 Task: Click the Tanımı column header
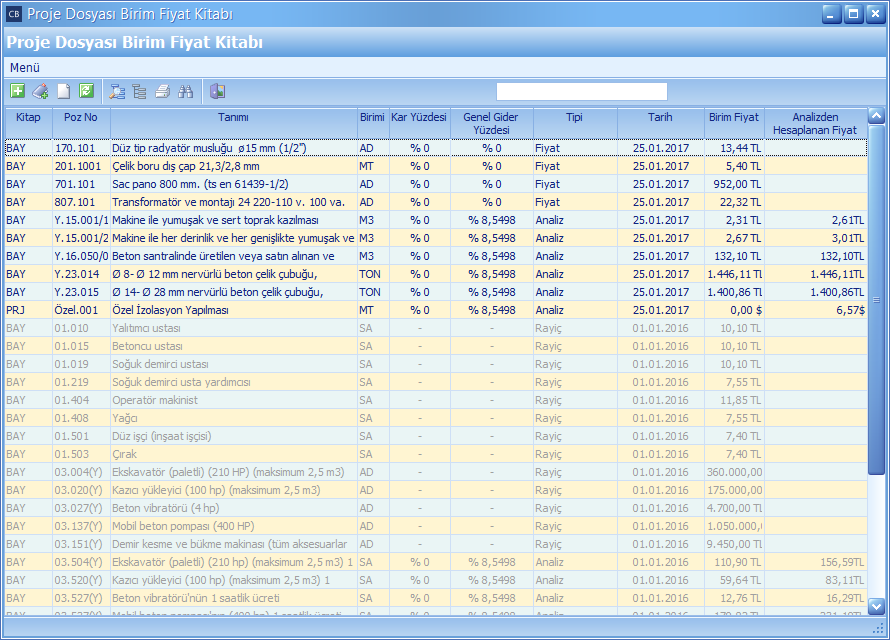pyautogui.click(x=233, y=117)
